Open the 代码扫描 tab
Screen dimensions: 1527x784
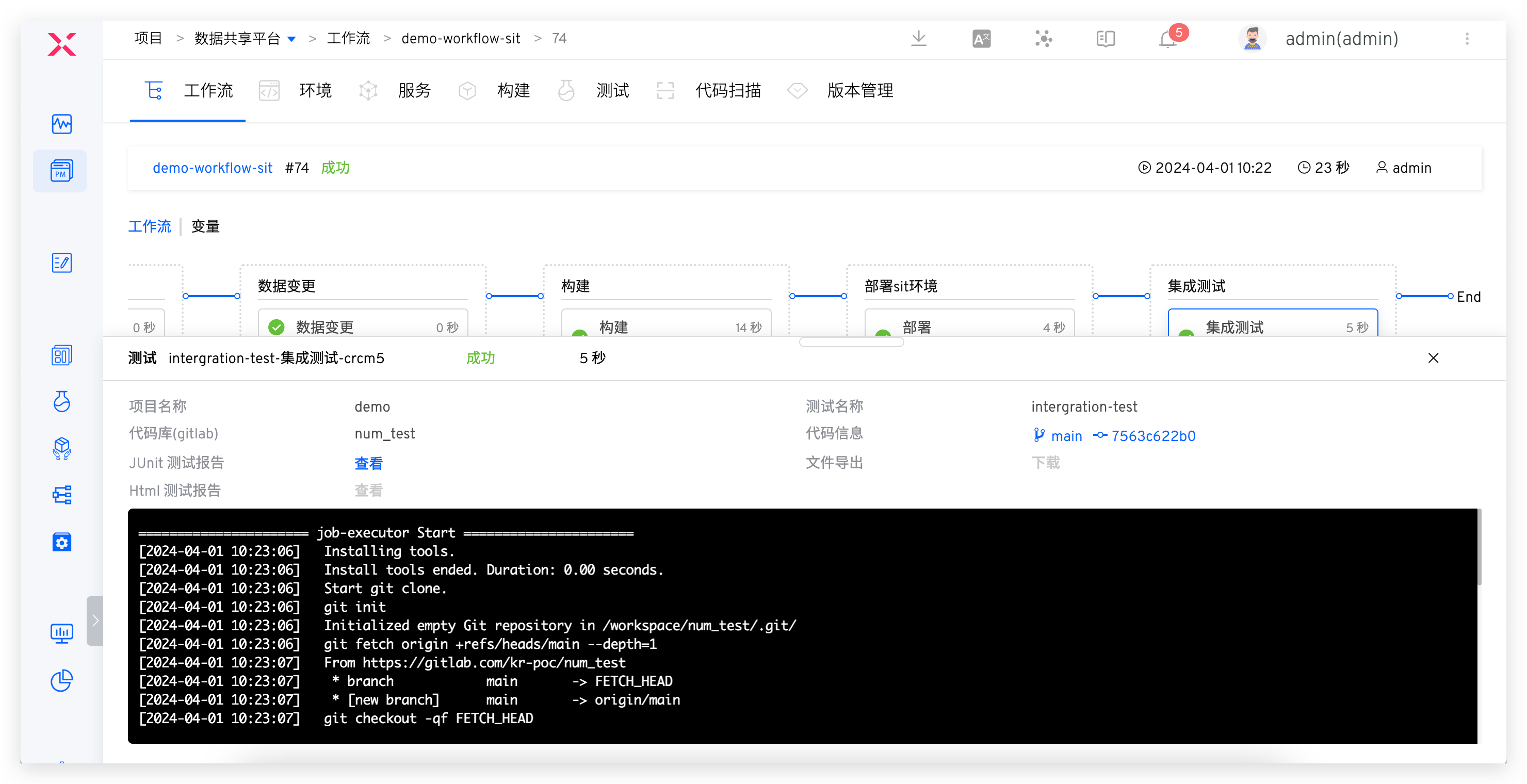click(727, 91)
